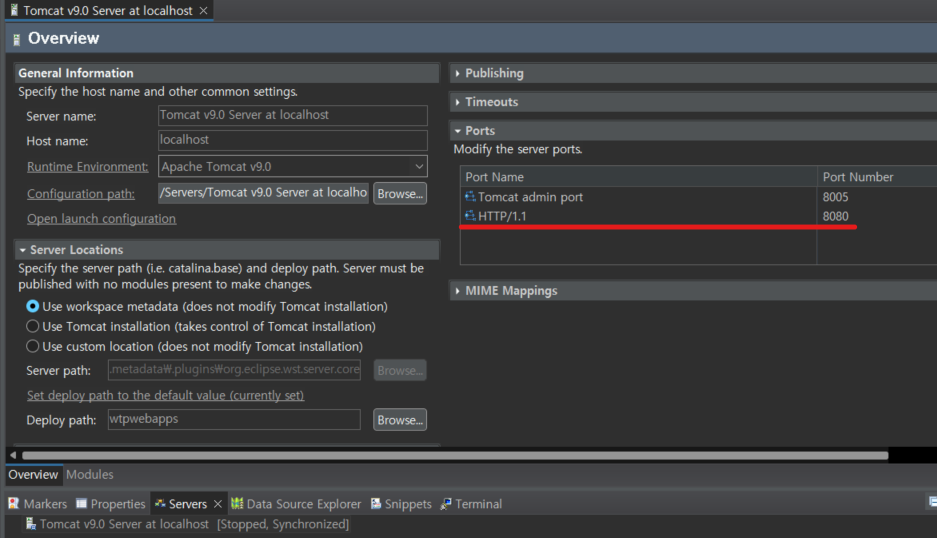Select Use custom location option
937x538 pixels.
pyautogui.click(x=32, y=347)
